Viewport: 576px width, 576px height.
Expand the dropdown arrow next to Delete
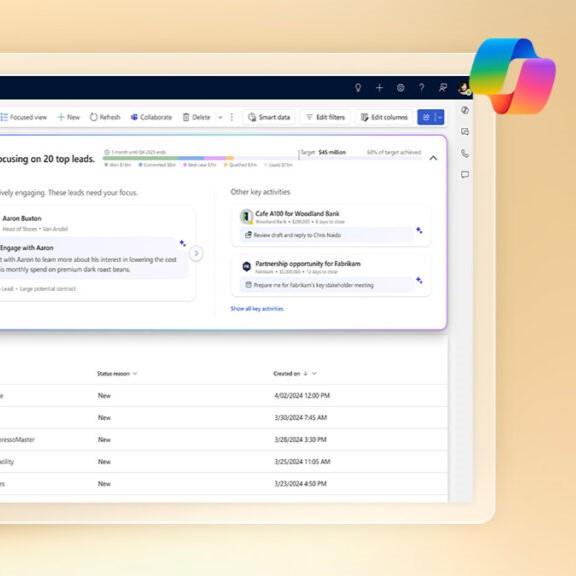coord(220,118)
